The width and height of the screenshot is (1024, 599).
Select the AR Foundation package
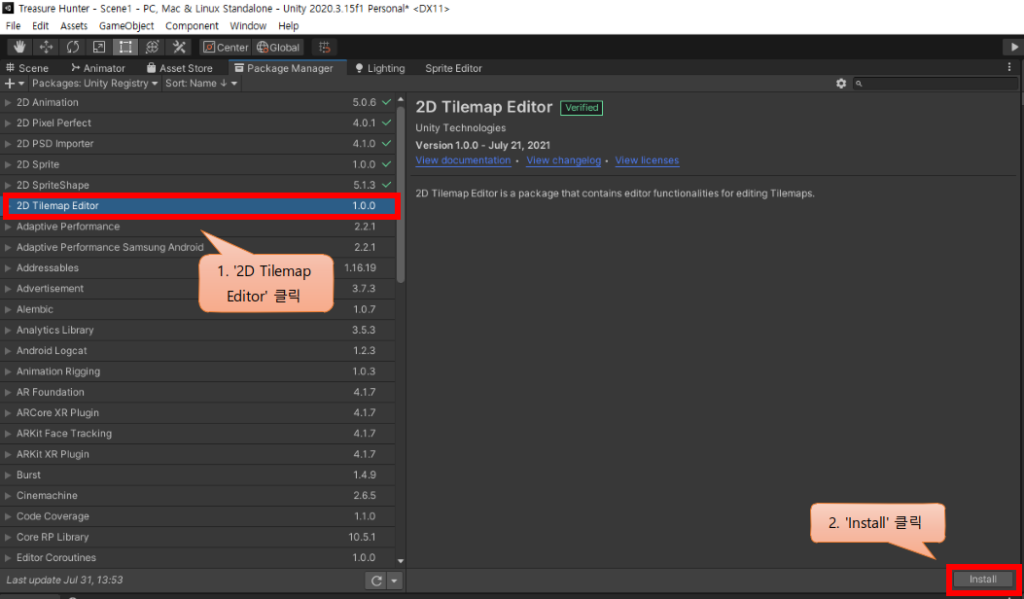[199, 392]
